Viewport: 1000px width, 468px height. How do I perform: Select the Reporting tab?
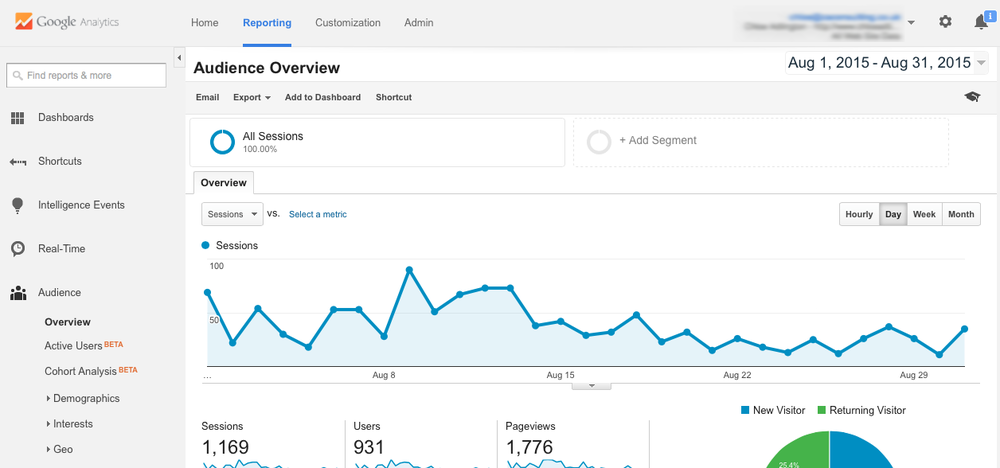[267, 23]
